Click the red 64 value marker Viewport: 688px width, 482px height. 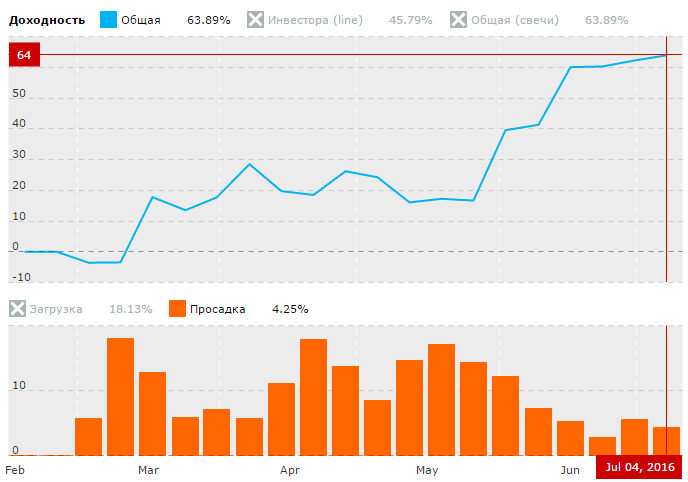[x=24, y=55]
